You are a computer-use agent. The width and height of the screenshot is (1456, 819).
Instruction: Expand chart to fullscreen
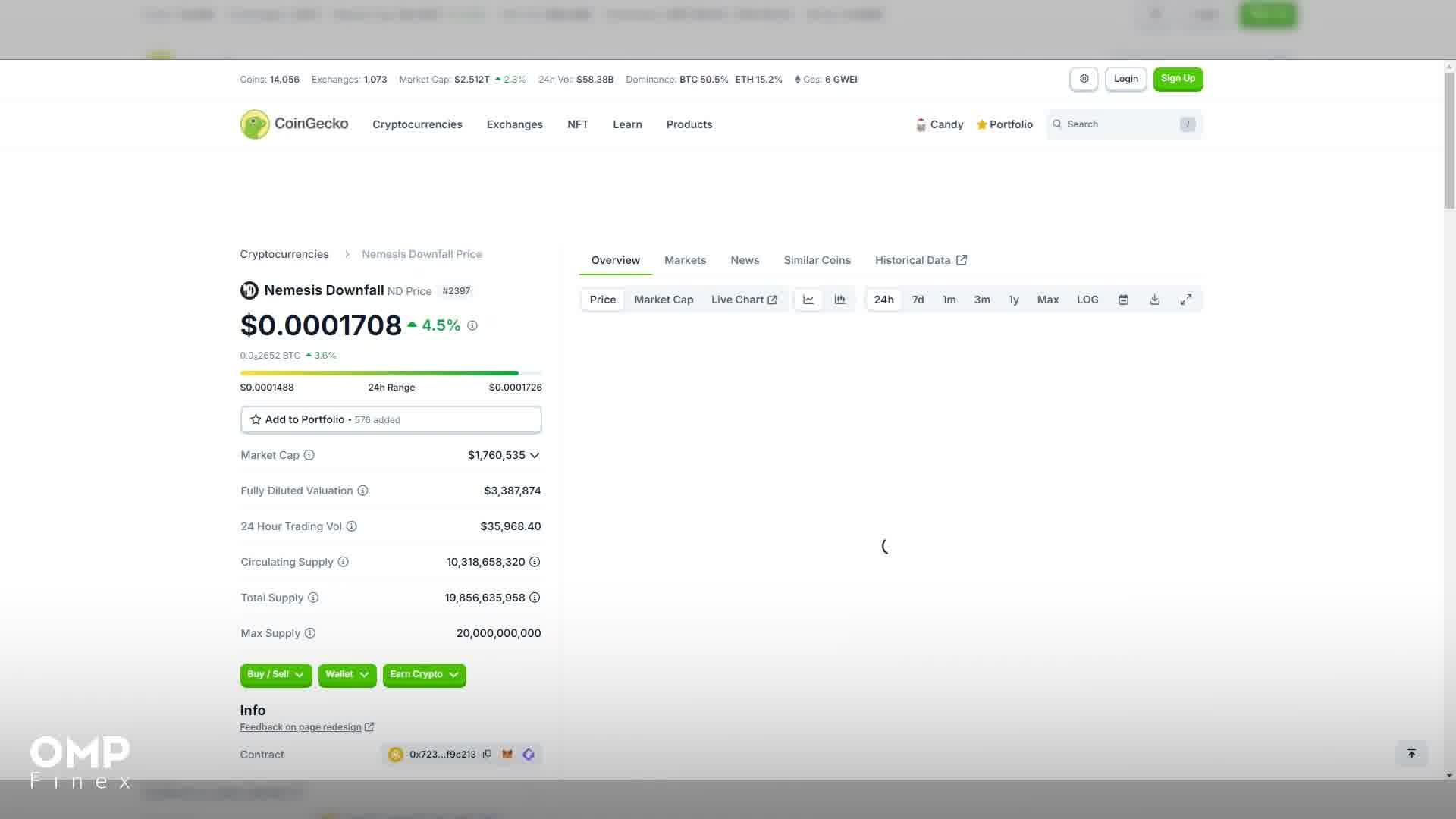click(1185, 300)
